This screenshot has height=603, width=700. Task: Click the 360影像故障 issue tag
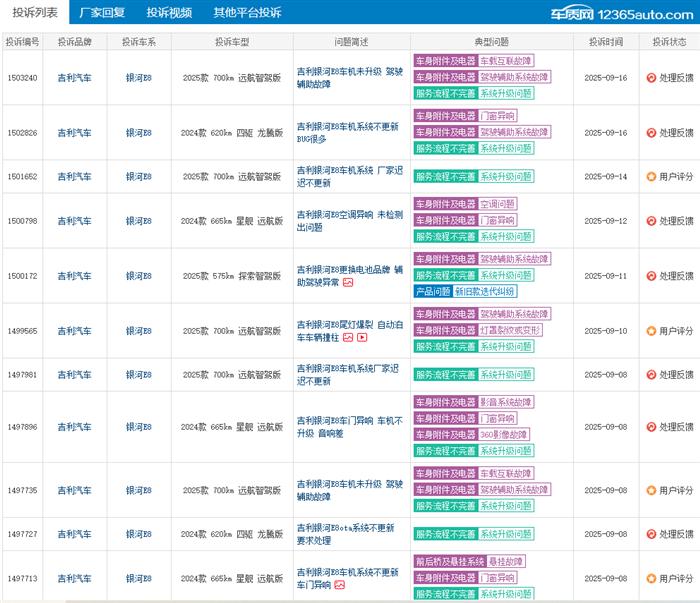pos(504,435)
